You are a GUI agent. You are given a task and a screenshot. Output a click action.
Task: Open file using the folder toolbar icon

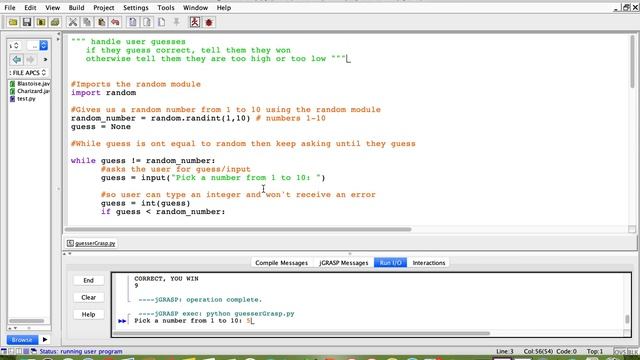coord(13,22)
